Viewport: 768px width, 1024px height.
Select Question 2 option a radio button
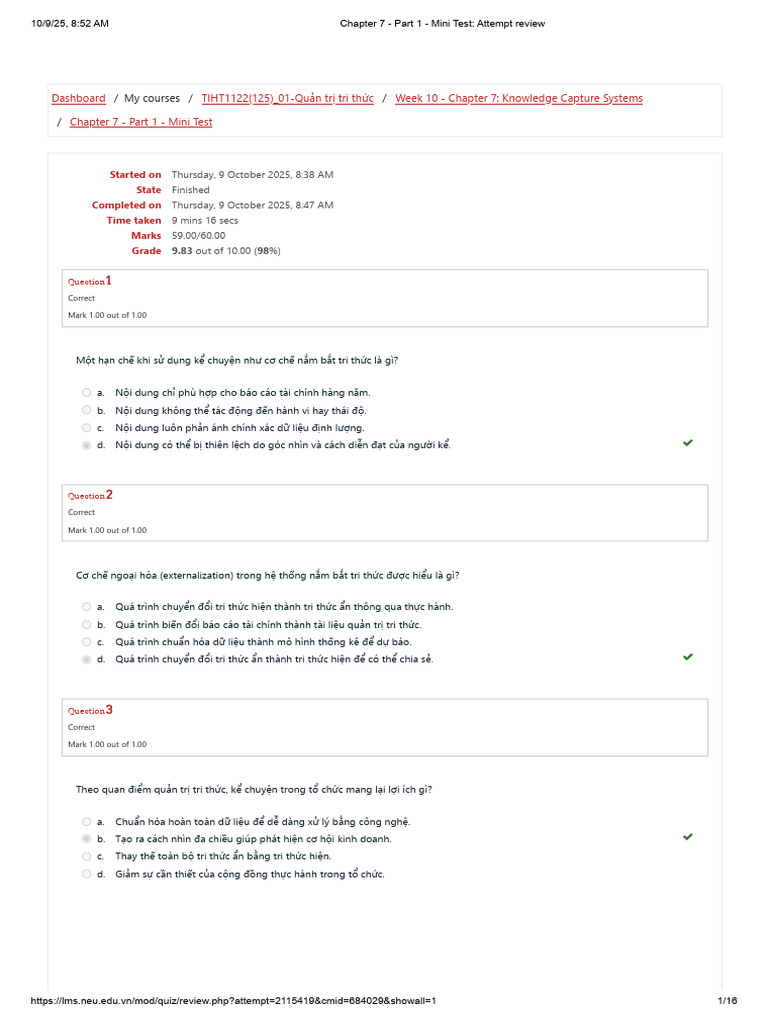[x=86, y=607]
